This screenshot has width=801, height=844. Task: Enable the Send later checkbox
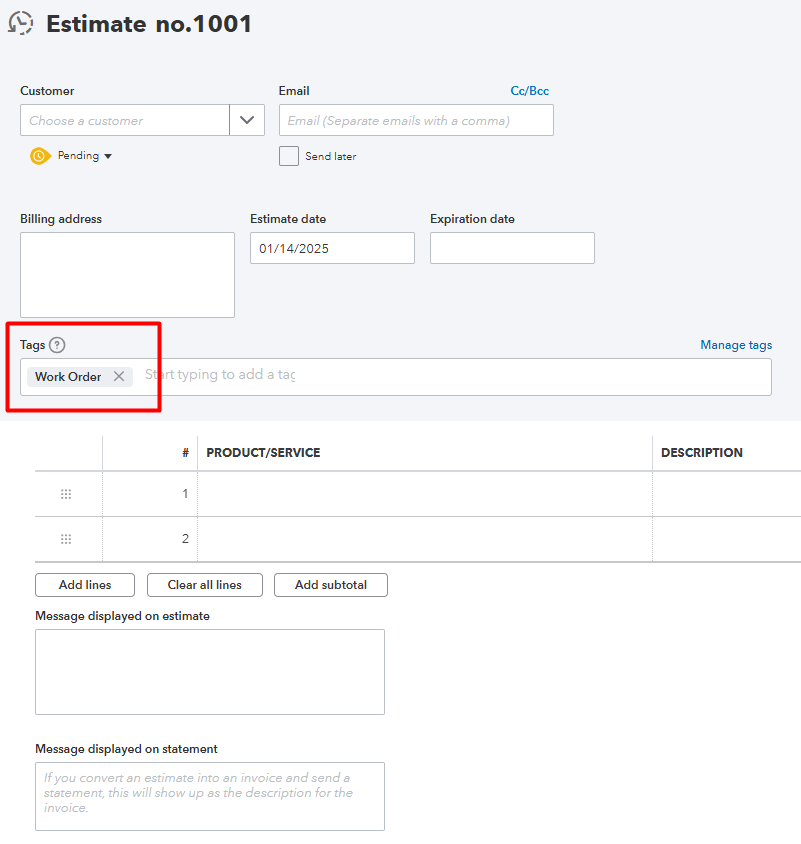288,155
